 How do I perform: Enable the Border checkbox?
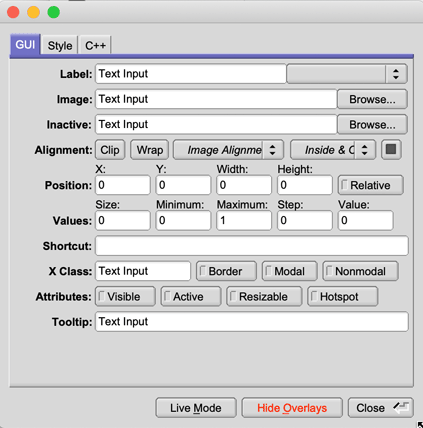(226, 271)
